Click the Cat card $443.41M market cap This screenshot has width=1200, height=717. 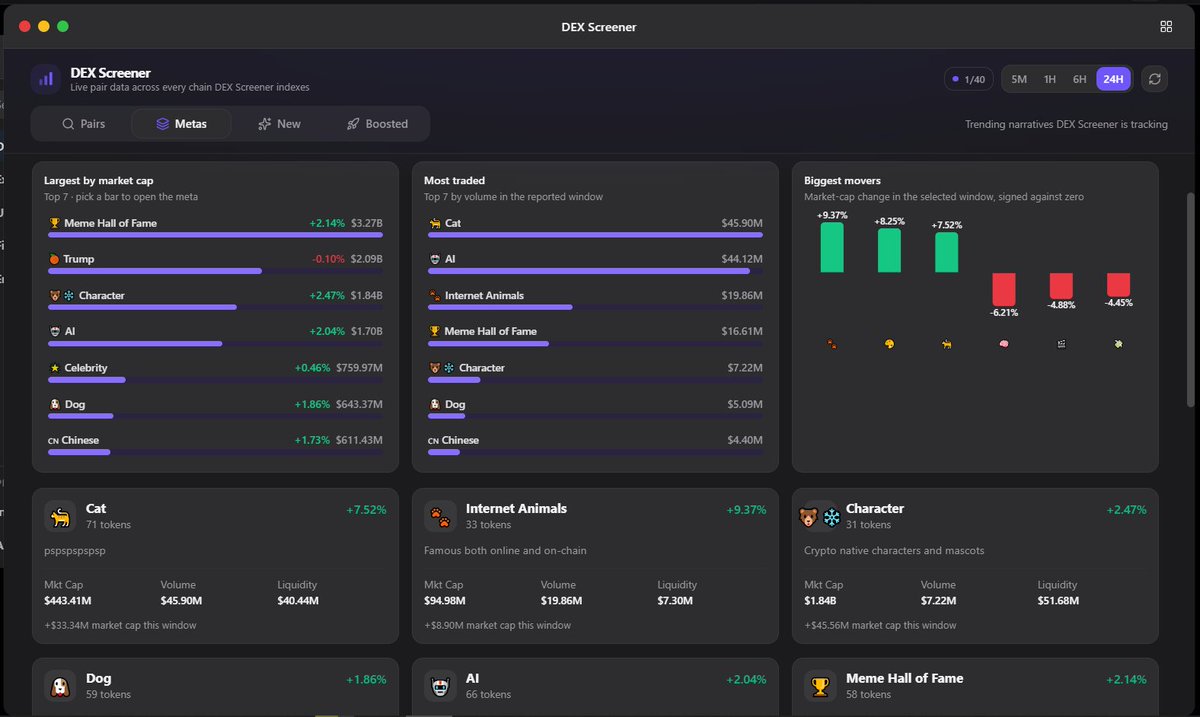click(x=68, y=600)
